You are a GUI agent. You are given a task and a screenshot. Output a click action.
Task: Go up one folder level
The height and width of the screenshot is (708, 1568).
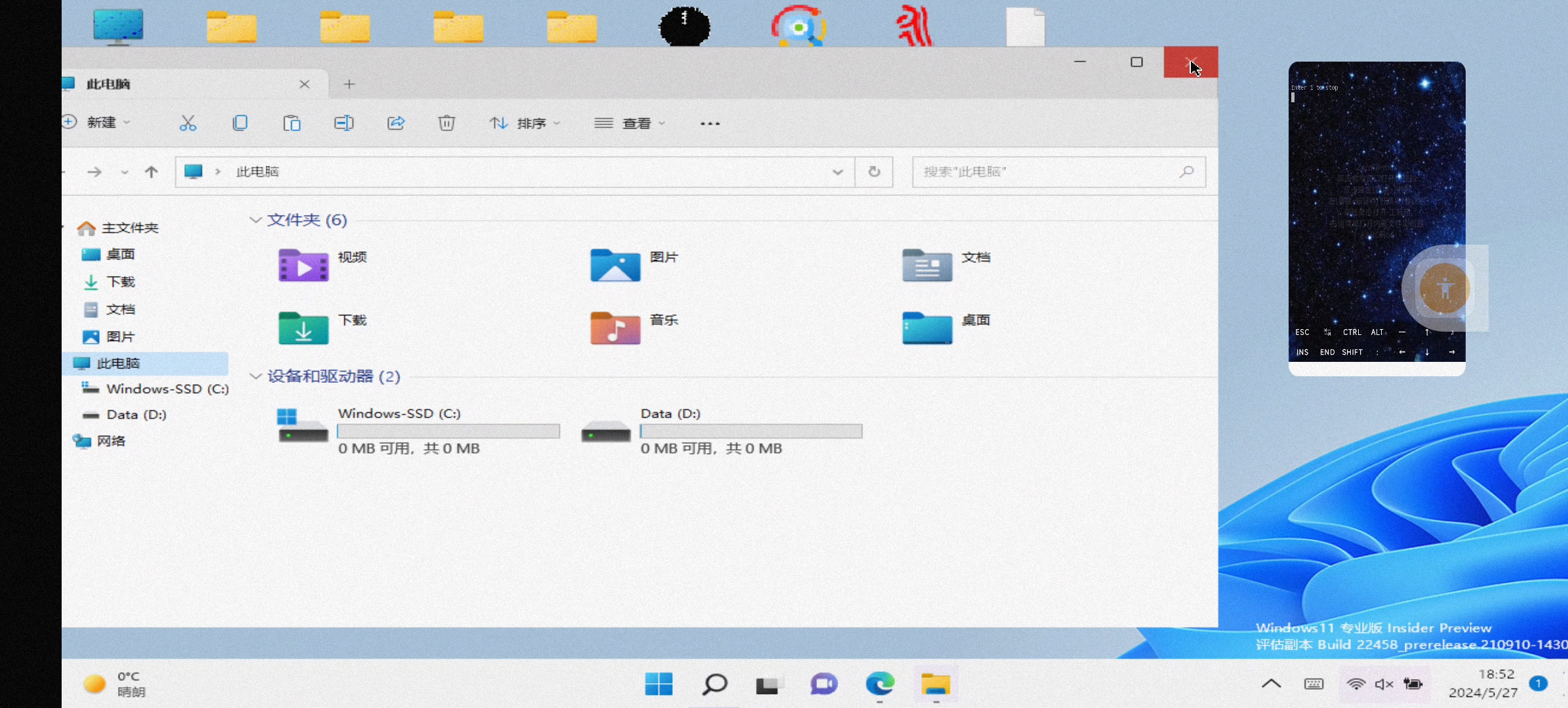pos(151,172)
